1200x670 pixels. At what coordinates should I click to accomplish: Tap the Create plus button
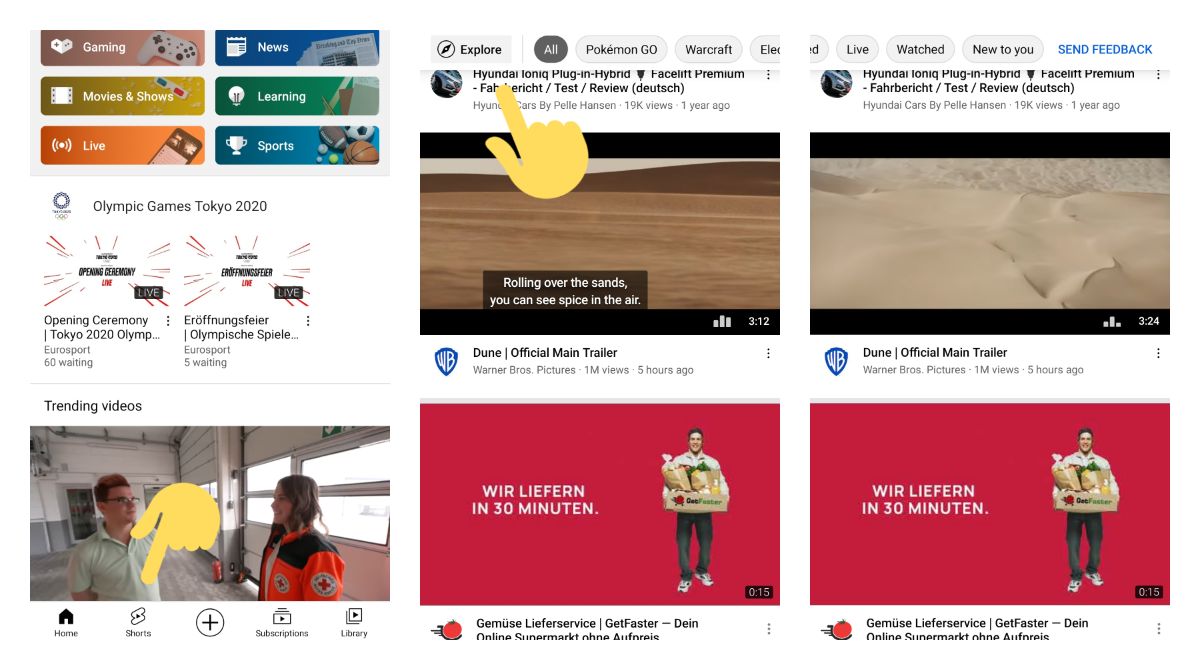tap(210, 622)
